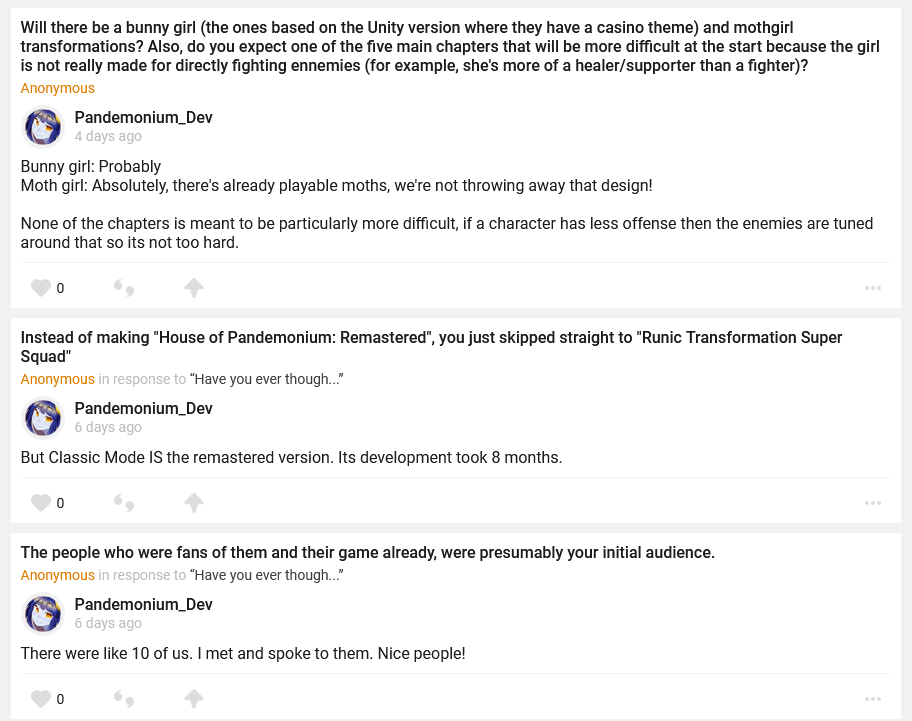The width and height of the screenshot is (912, 721).
Task: Open the "6 days ago" timestamp on Classic Mode answer
Action: pos(108,427)
